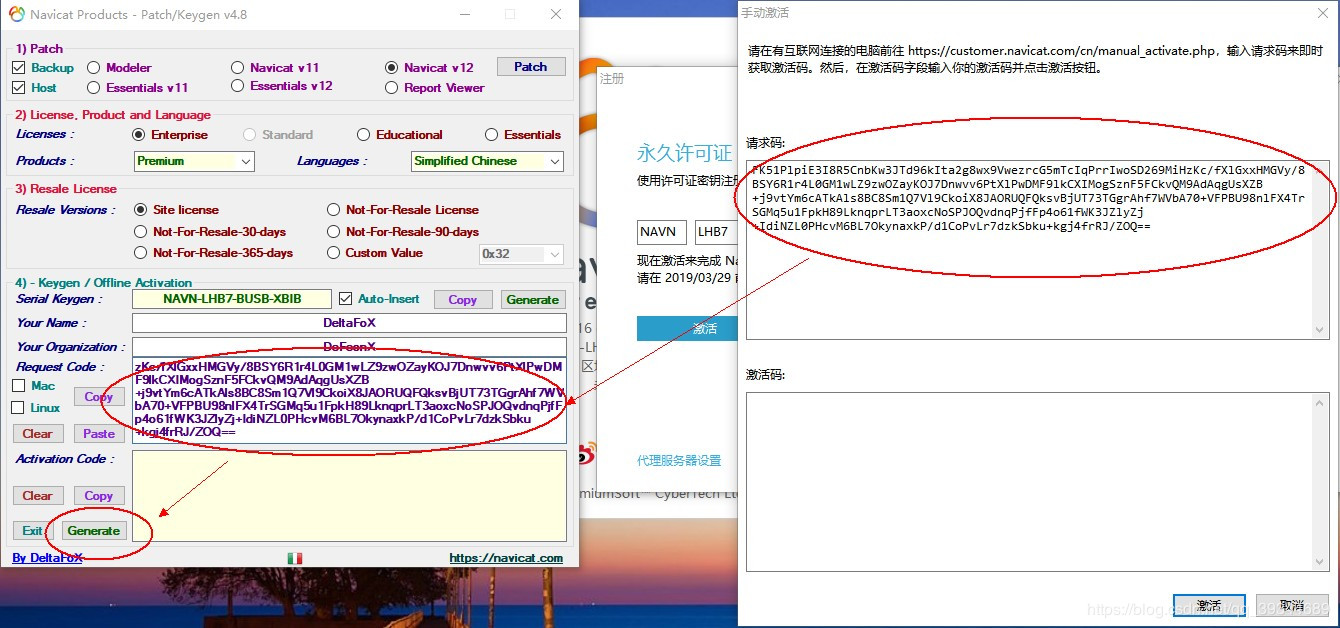This screenshot has width=1340, height=628.
Task: Click the Your Organization field
Action: point(349,347)
